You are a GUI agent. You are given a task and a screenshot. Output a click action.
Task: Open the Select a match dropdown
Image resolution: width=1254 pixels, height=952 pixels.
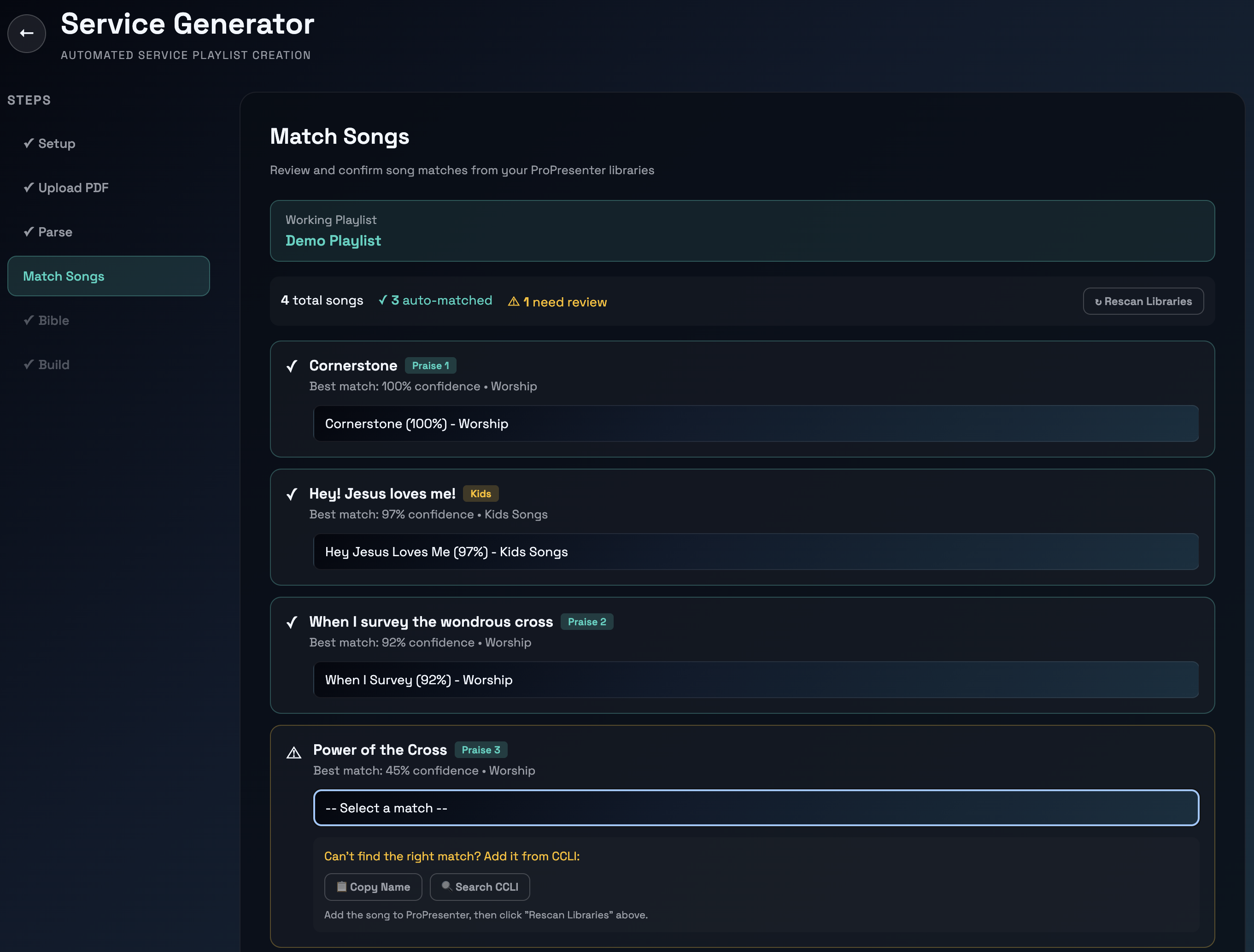tap(756, 808)
